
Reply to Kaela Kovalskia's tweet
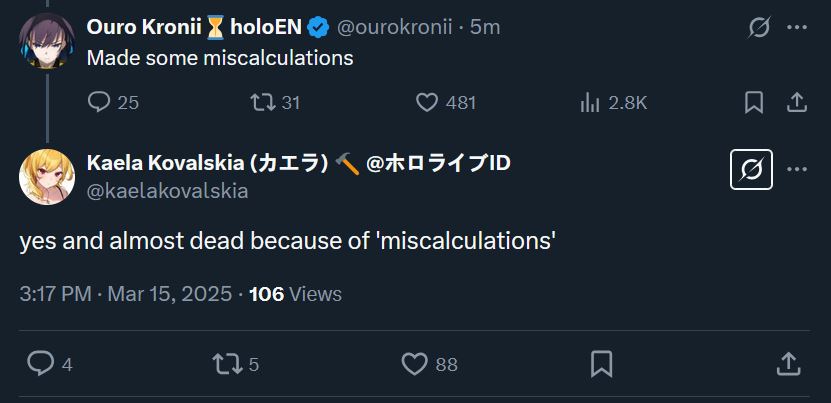pos(40,364)
